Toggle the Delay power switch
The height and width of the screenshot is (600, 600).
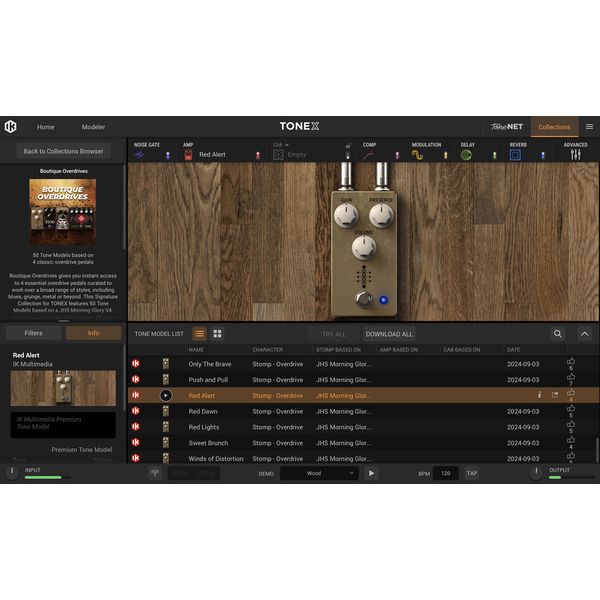click(494, 155)
